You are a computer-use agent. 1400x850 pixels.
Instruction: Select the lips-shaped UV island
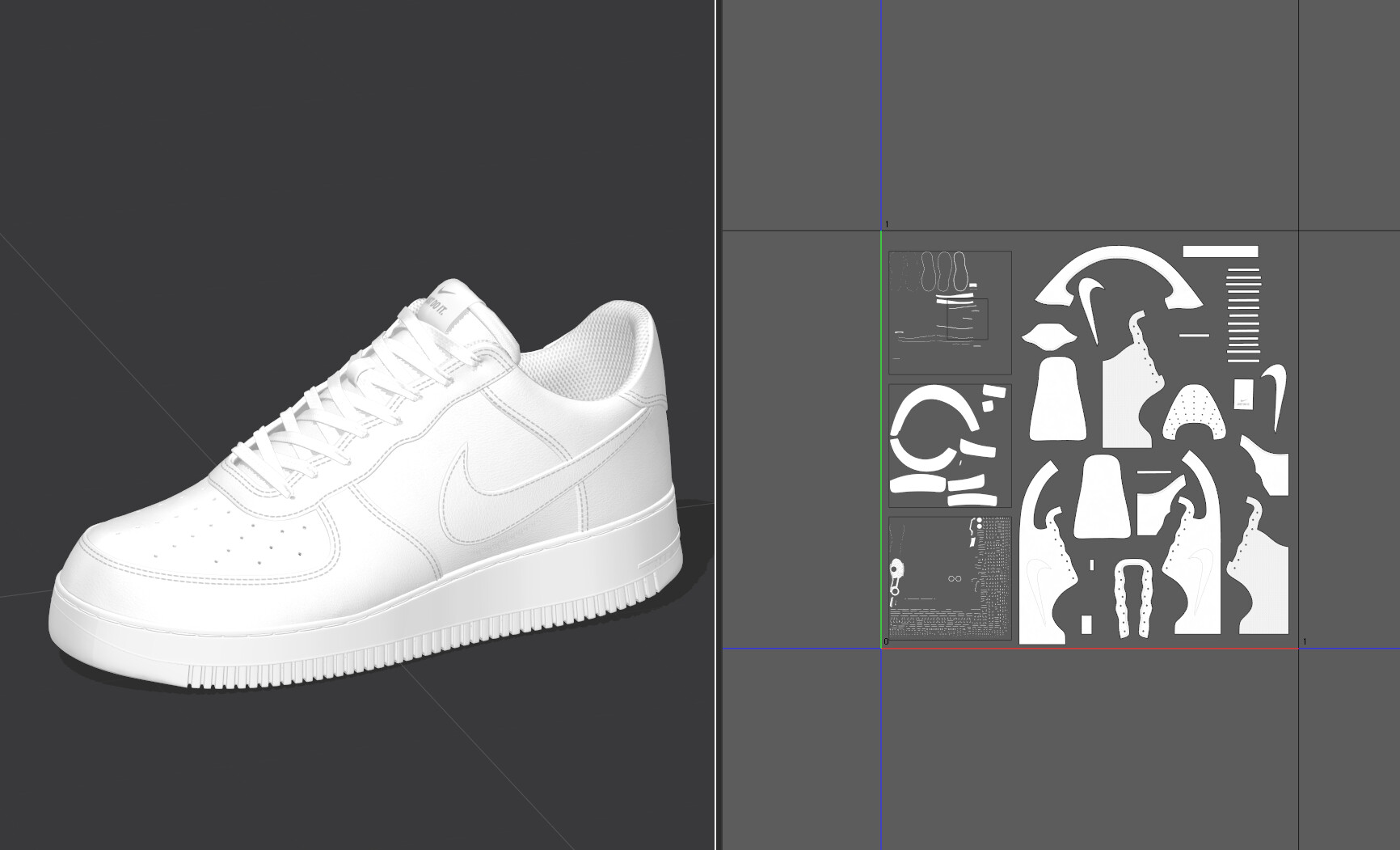[x=1048, y=336]
